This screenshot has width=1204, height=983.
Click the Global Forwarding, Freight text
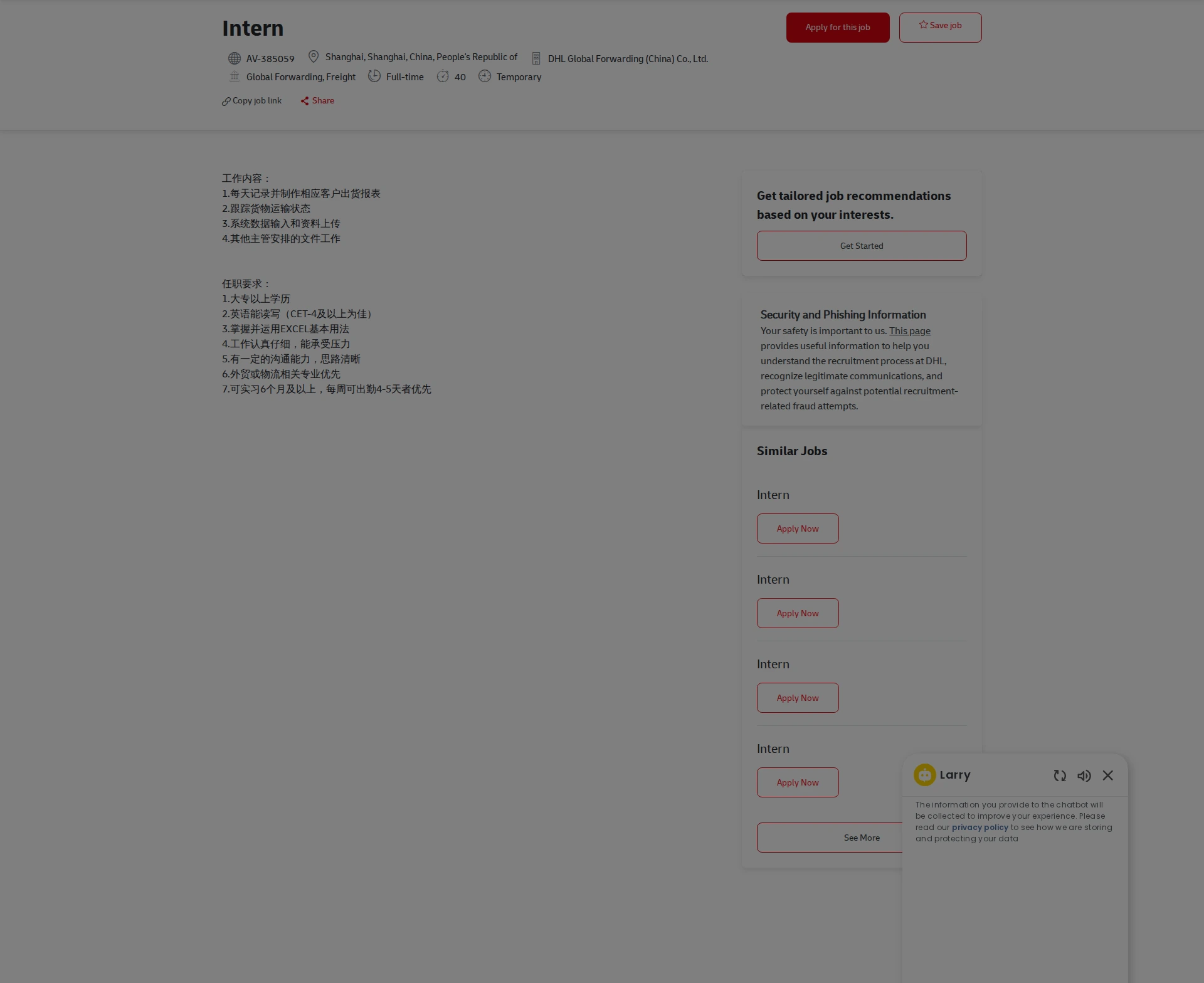pos(301,77)
